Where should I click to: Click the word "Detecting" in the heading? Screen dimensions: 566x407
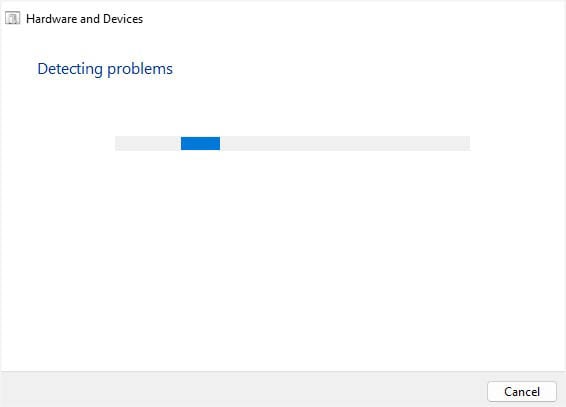[x=70, y=69]
